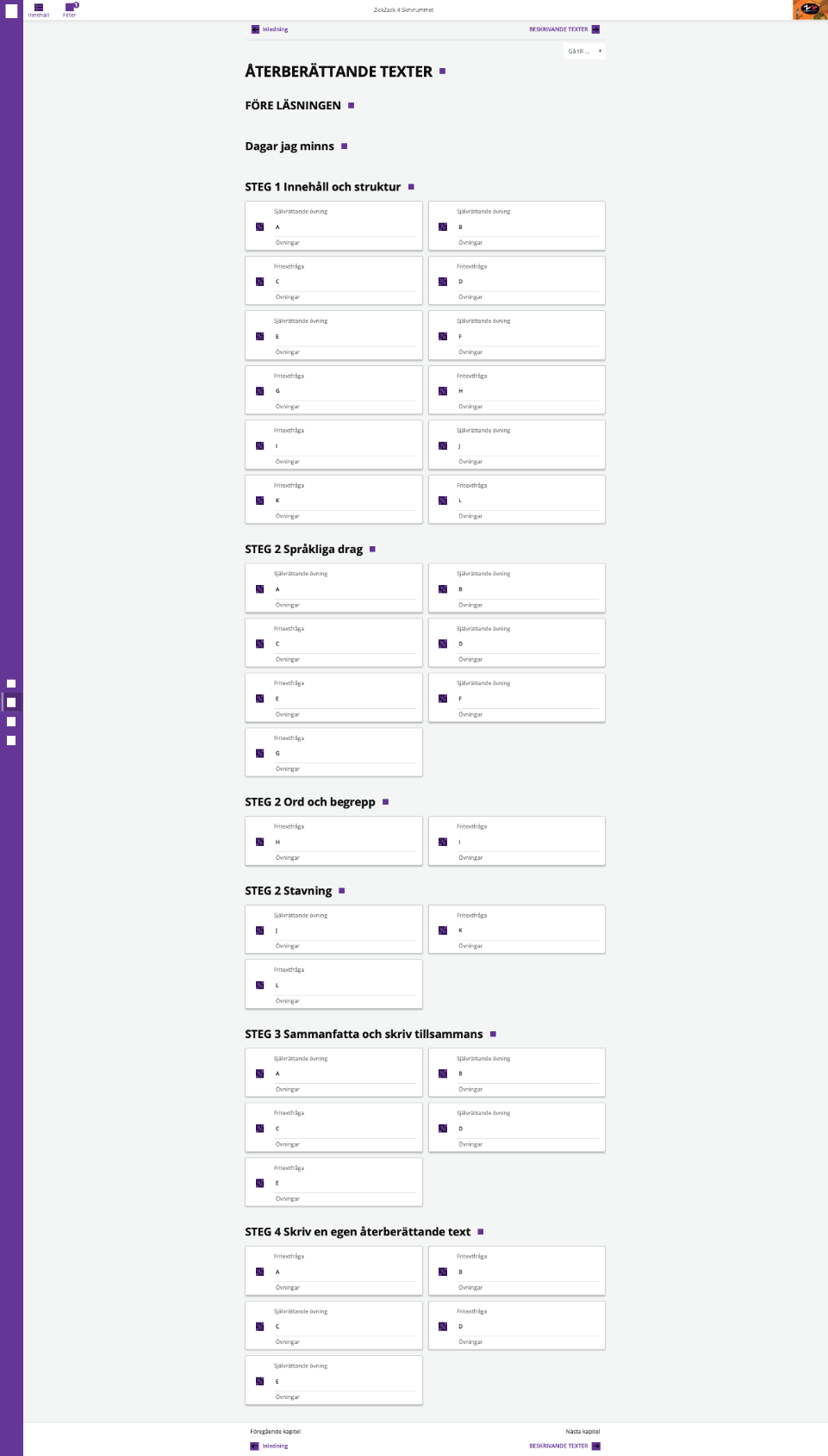This screenshot has height=1456, width=828.
Task: Expand STEG 2 Språkliga drag section marker
Action: (372, 549)
